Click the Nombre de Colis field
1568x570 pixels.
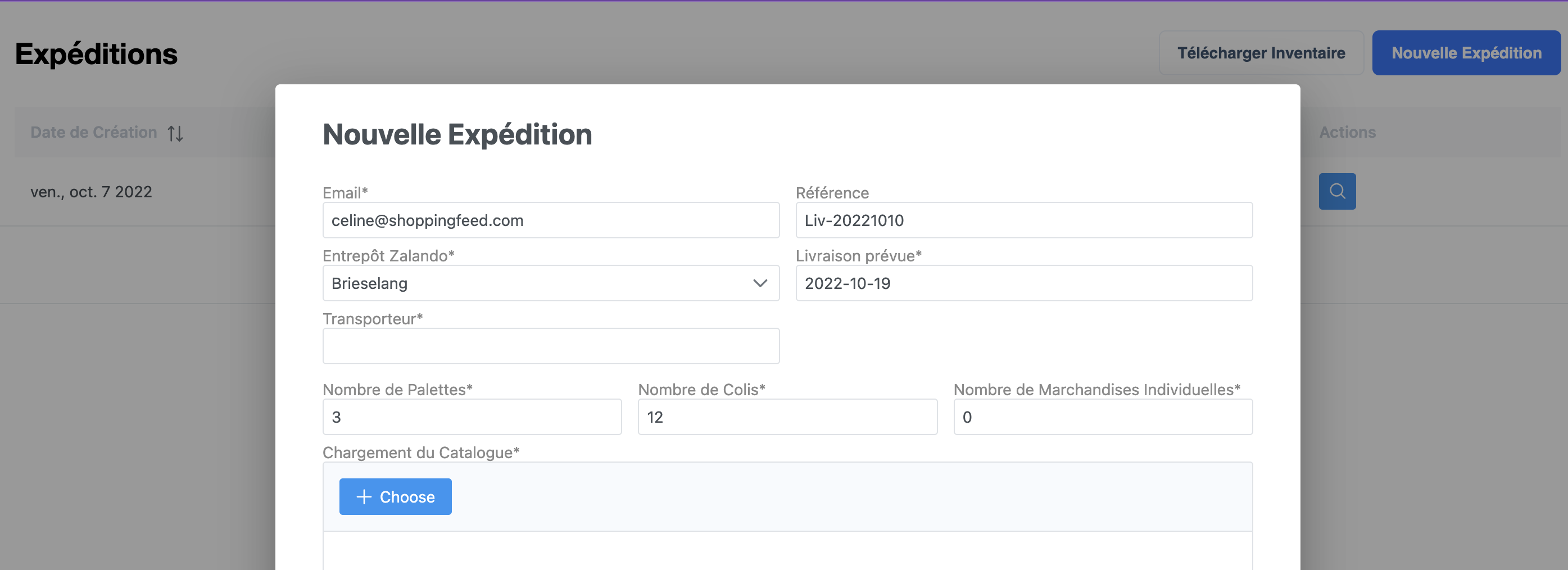tap(787, 417)
